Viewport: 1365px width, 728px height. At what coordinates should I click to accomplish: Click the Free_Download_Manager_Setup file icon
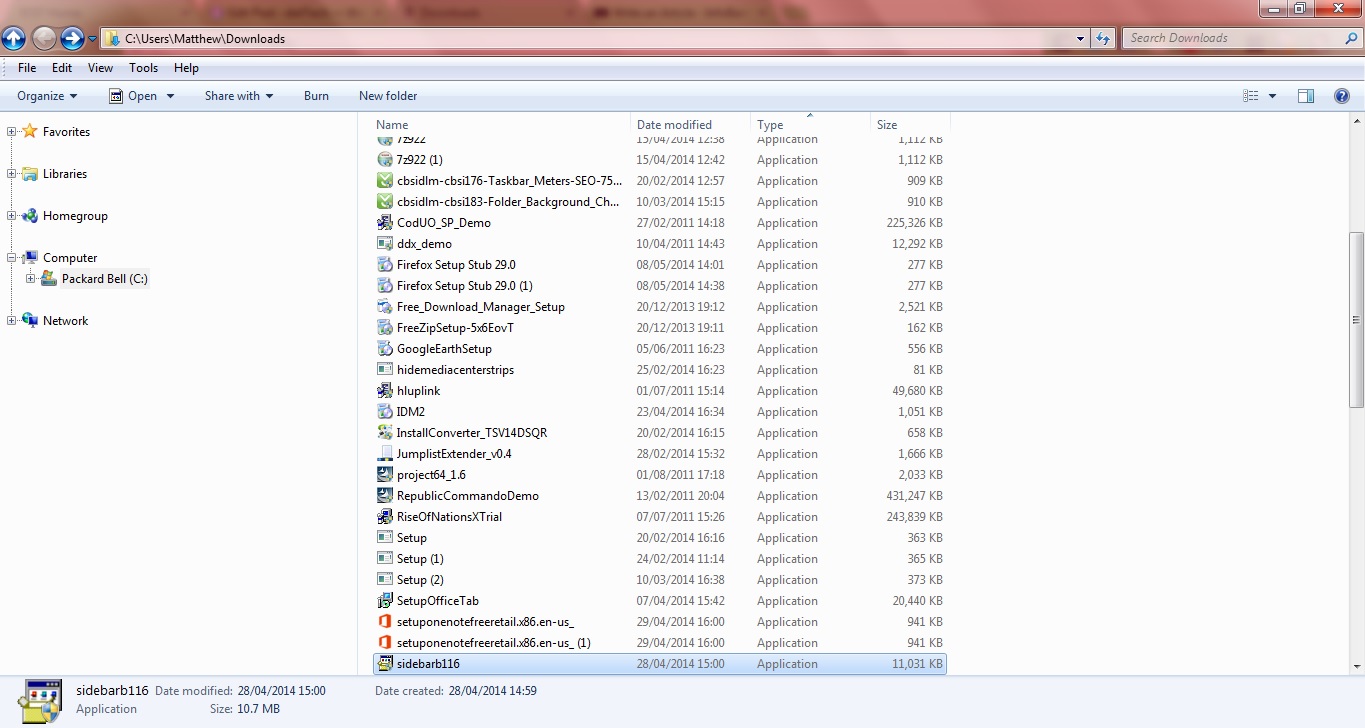click(x=385, y=307)
